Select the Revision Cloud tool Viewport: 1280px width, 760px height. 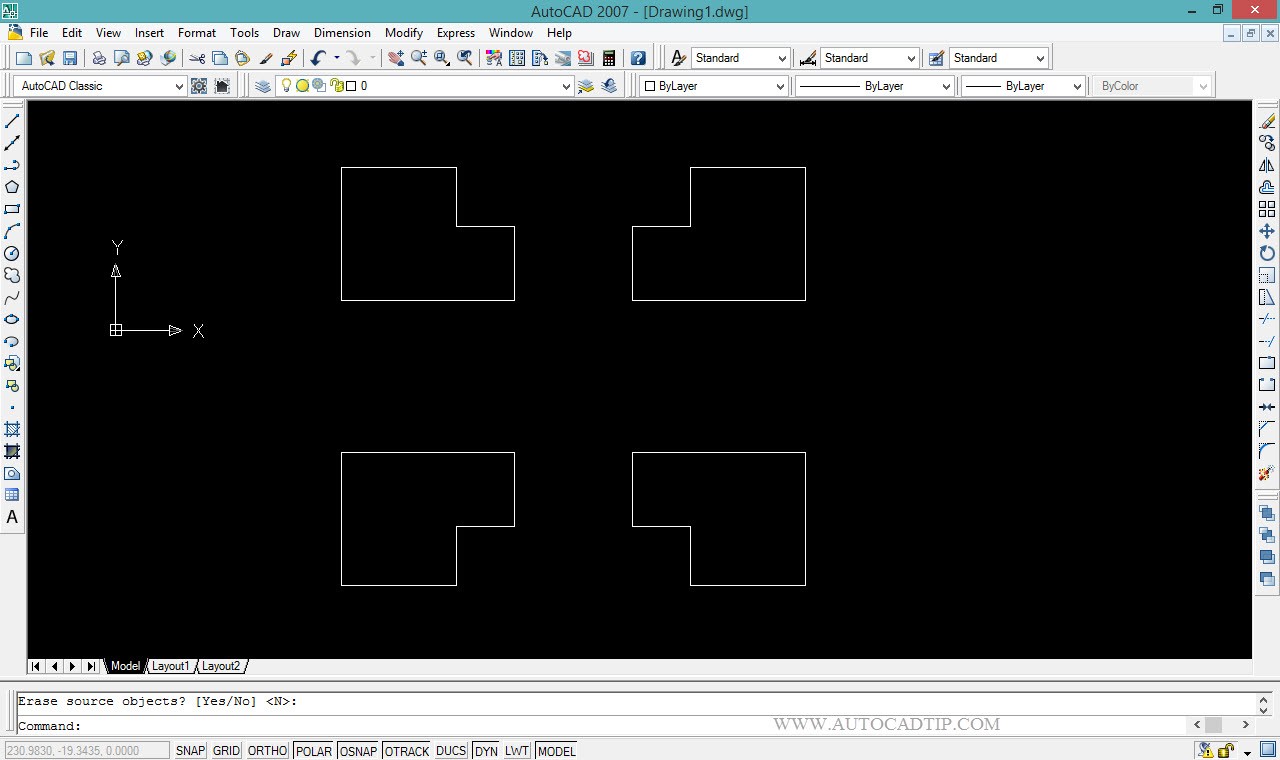coord(12,275)
